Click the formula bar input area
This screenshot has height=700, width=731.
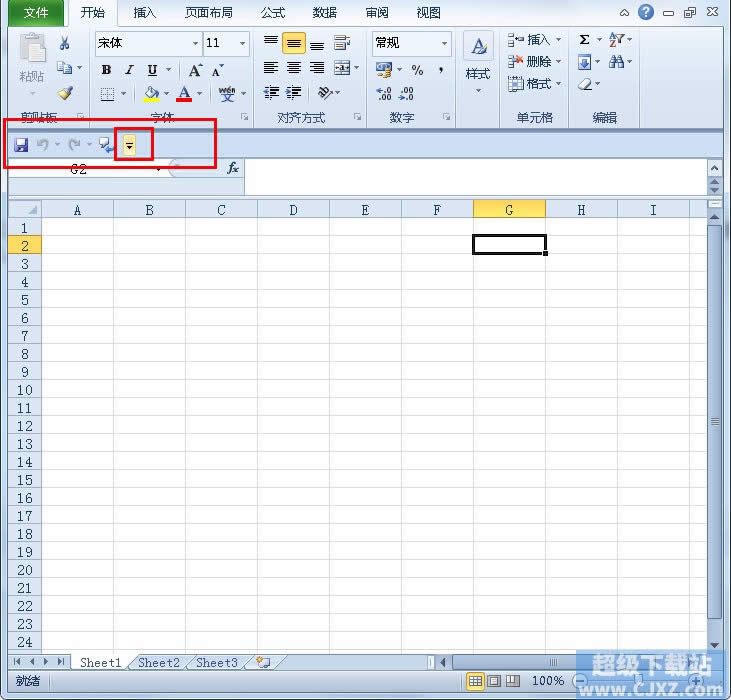(476, 177)
